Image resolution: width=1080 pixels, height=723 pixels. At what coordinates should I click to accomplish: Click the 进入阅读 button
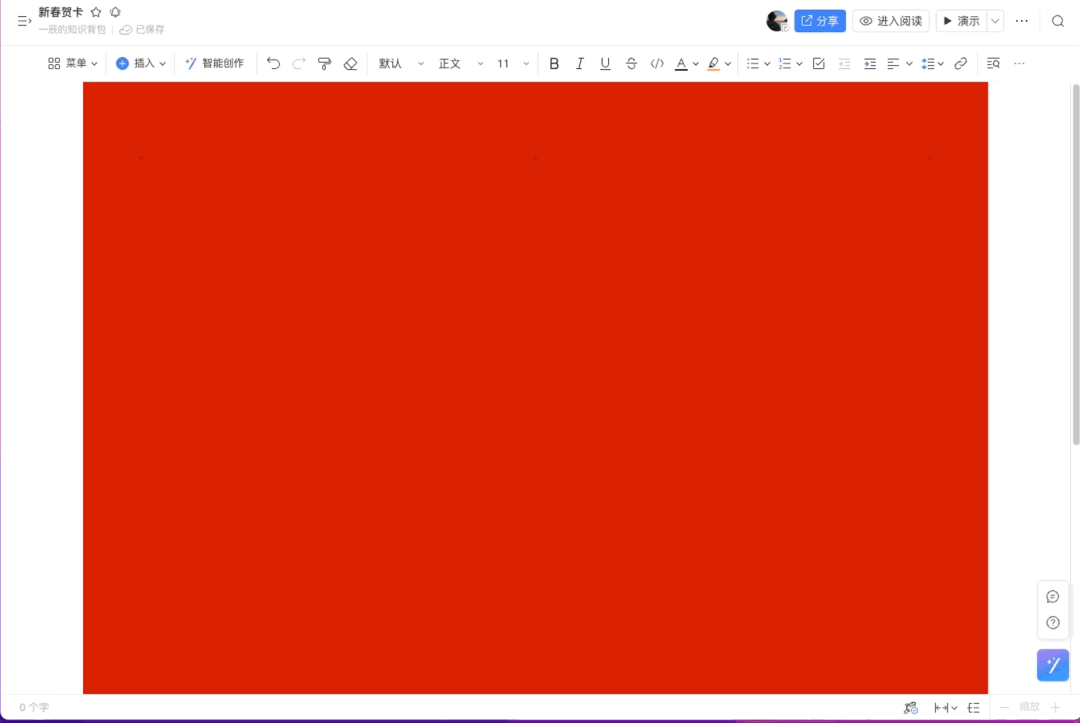pyautogui.click(x=890, y=21)
